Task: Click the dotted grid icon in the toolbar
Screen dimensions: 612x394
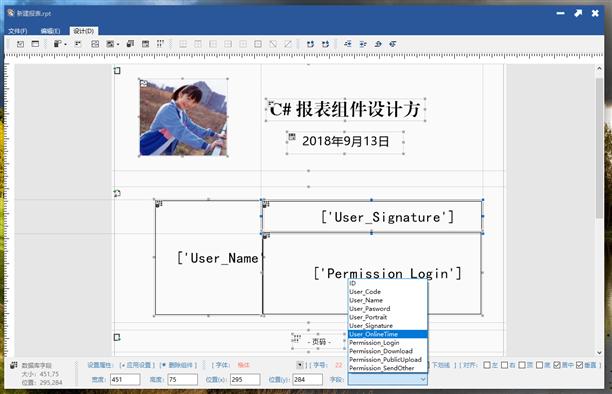Action: 160,44
